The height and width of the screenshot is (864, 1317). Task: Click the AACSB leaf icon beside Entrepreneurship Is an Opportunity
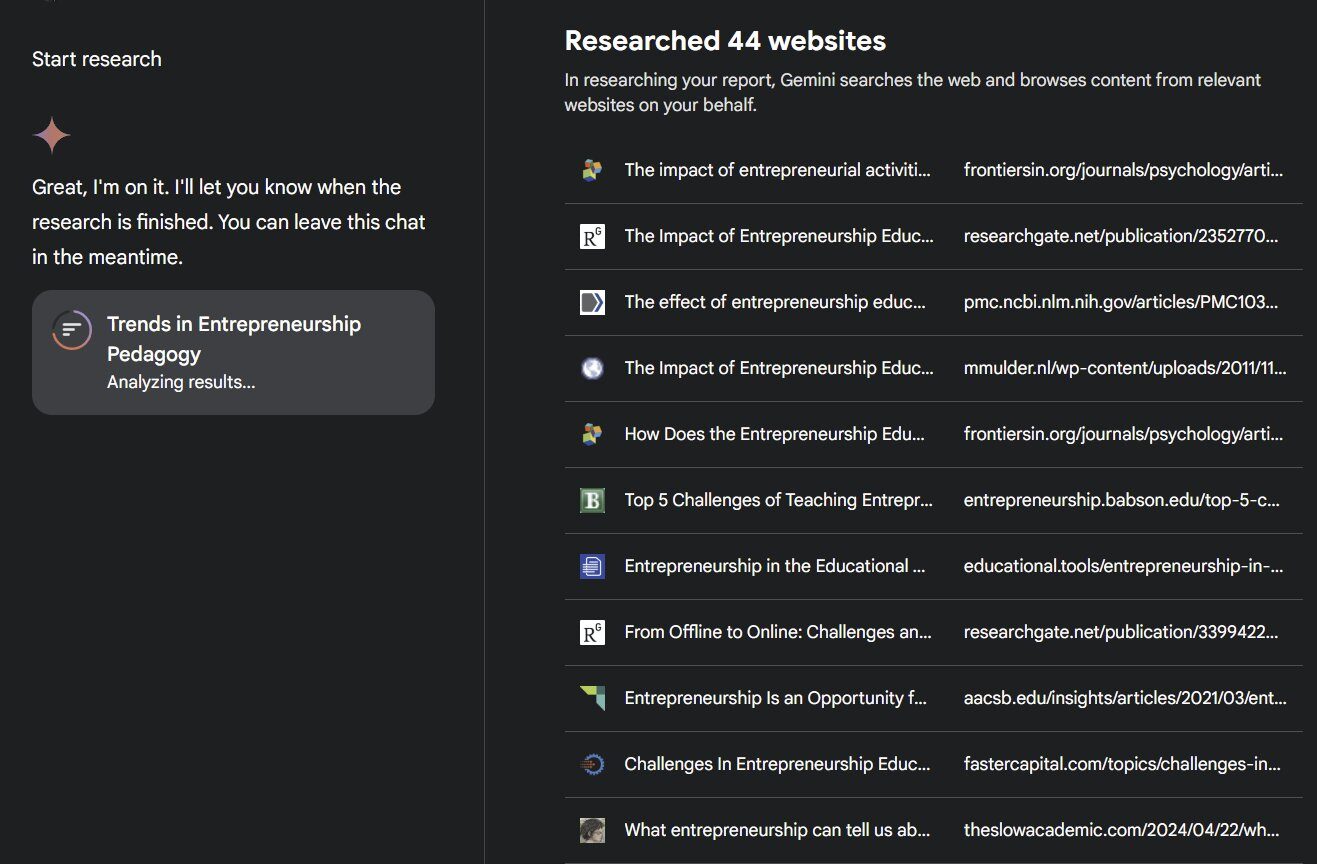tap(592, 698)
